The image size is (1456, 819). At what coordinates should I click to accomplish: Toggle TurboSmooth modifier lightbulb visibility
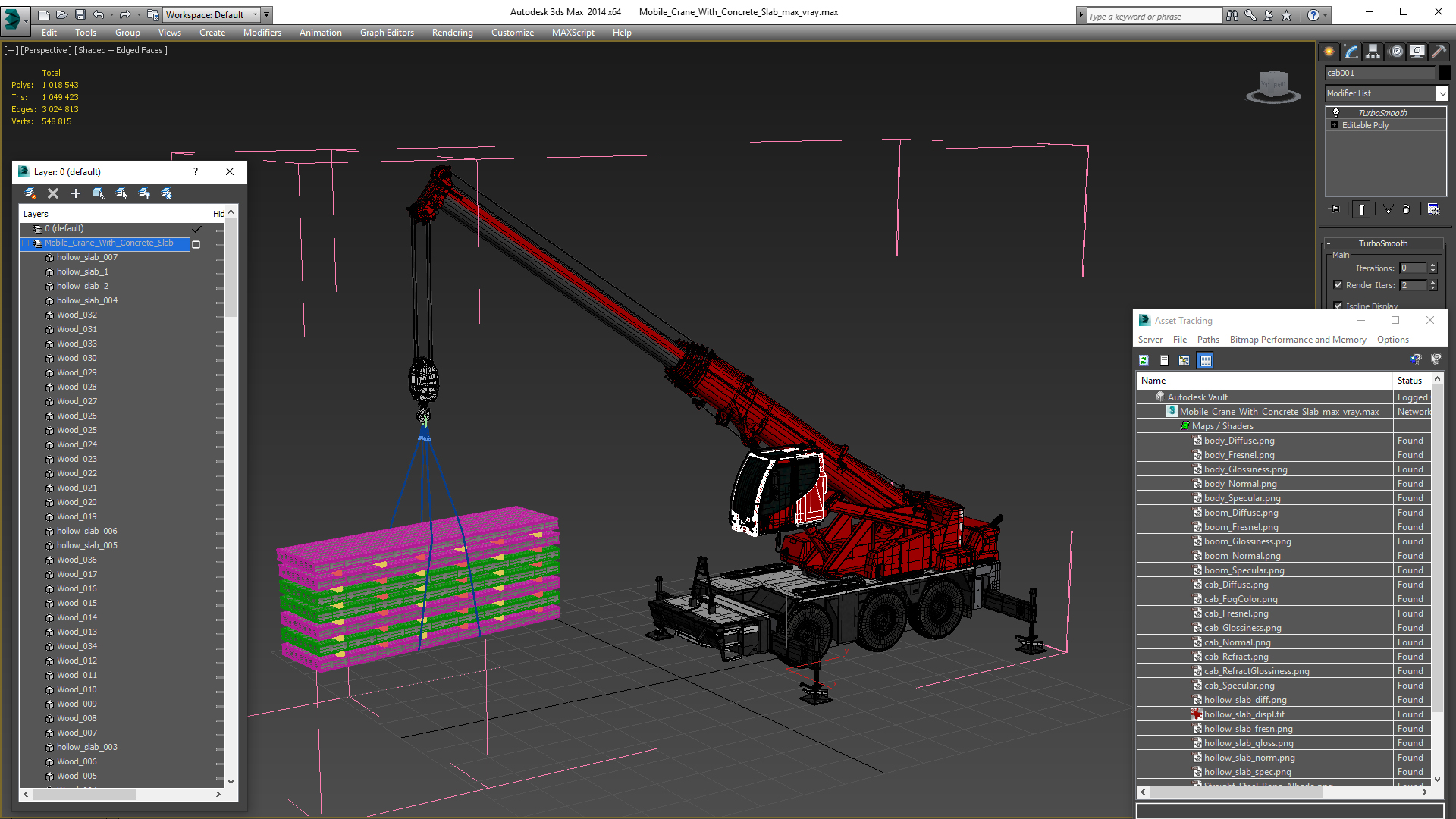click(1336, 112)
